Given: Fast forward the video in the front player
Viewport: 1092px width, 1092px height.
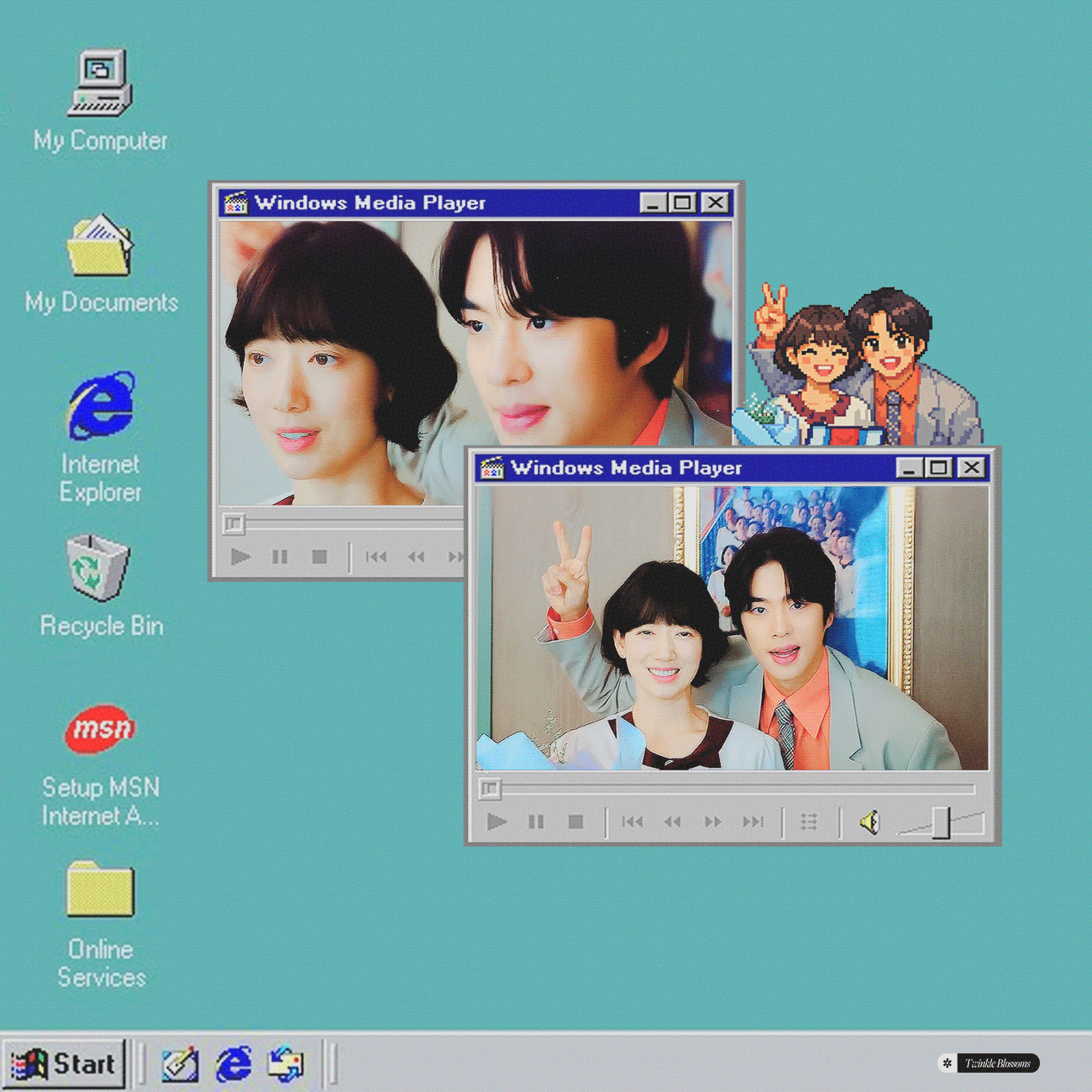Looking at the screenshot, I should point(712,822).
